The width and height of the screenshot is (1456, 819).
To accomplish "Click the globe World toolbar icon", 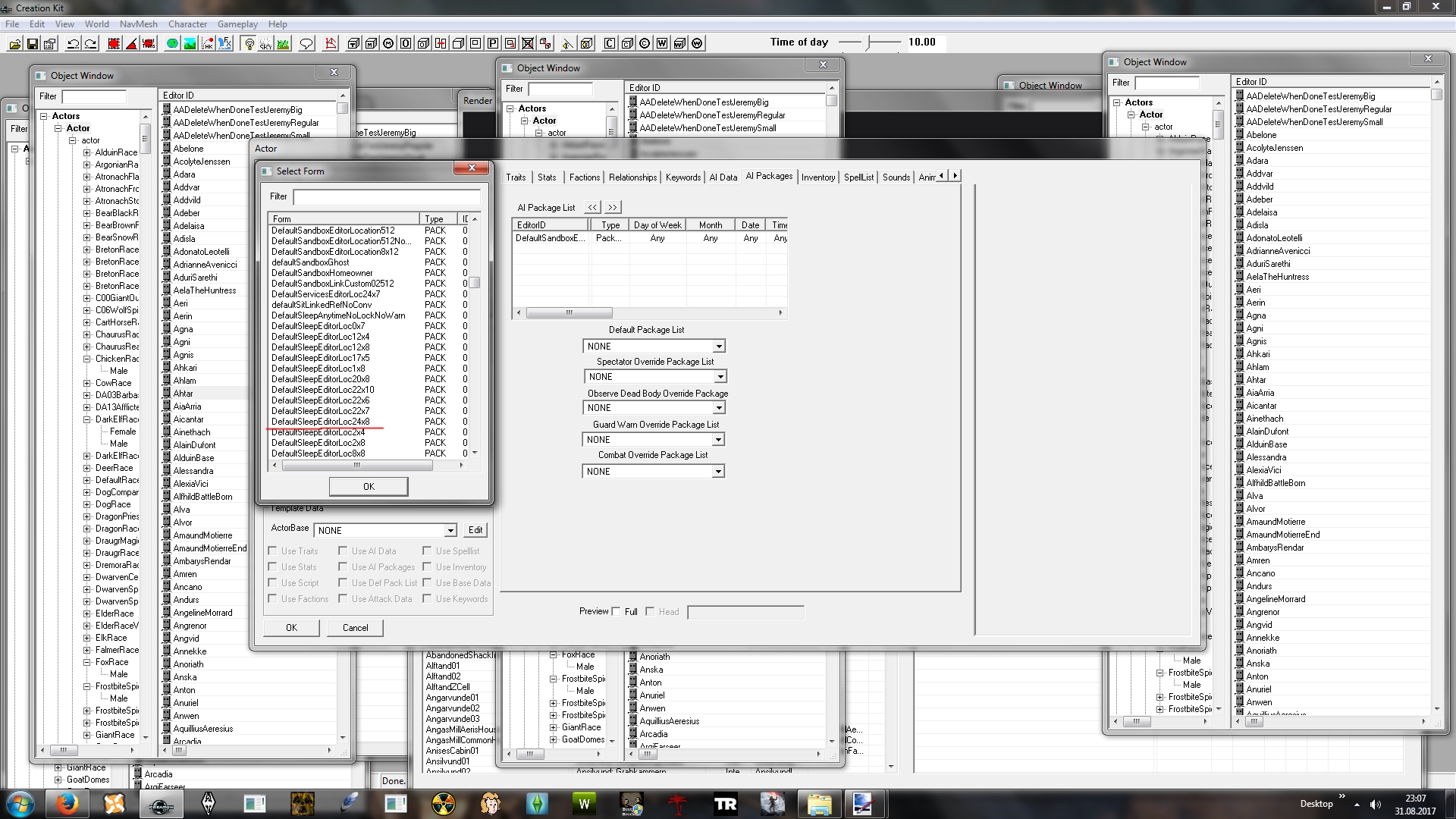I will (172, 44).
